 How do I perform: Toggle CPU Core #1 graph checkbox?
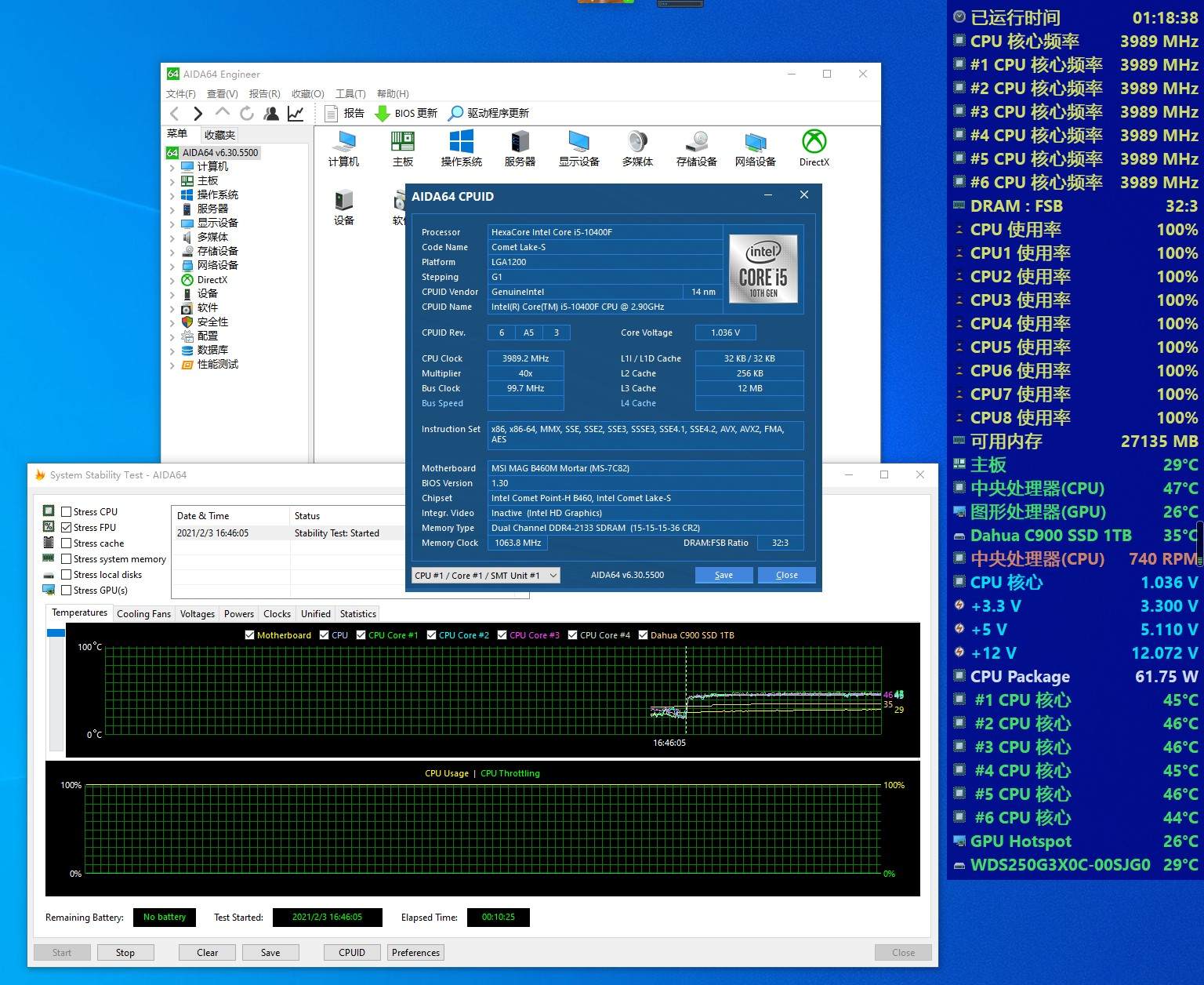[361, 635]
